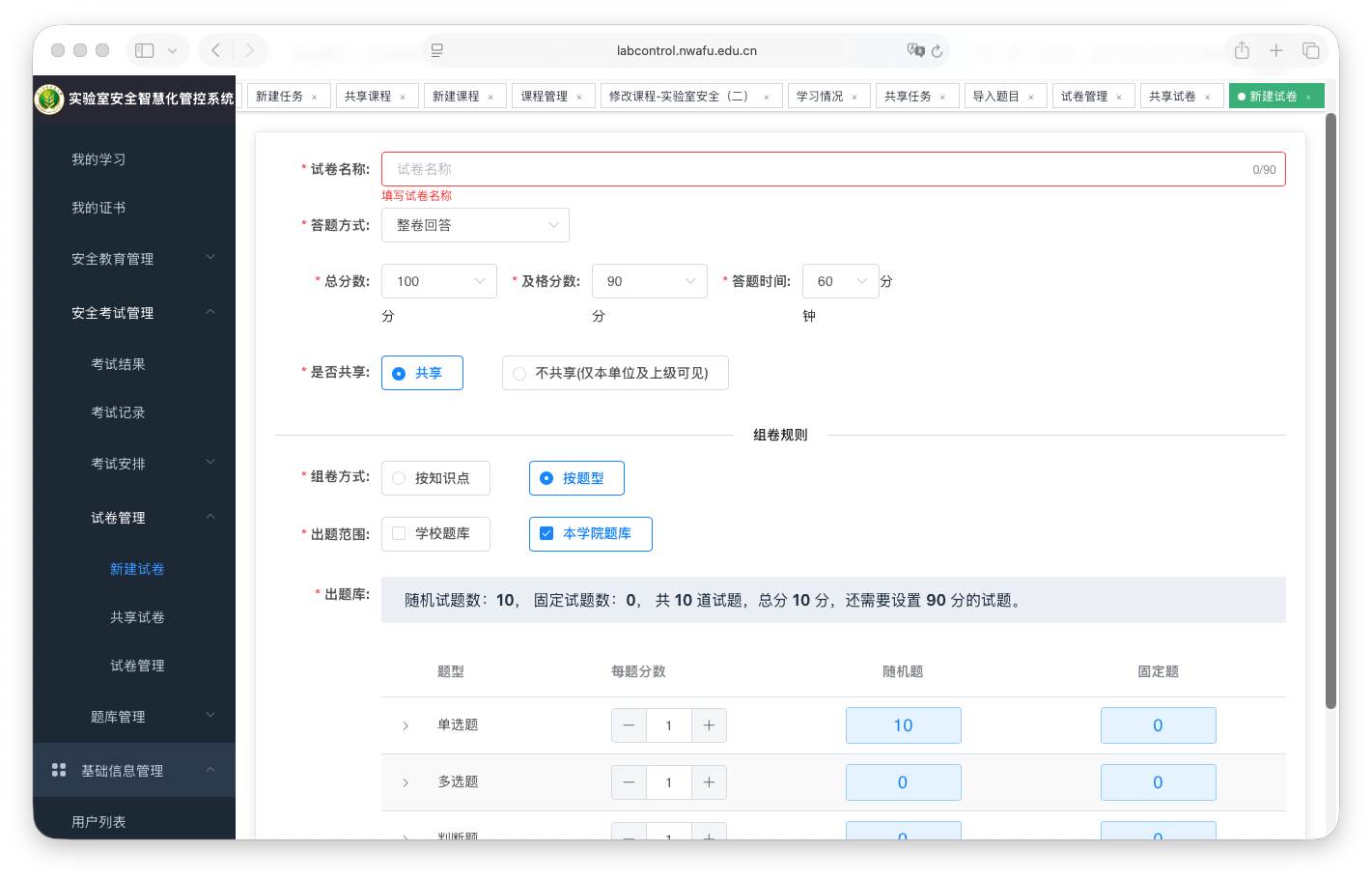
Task: Click the Safari share icon
Action: pos(1242,50)
